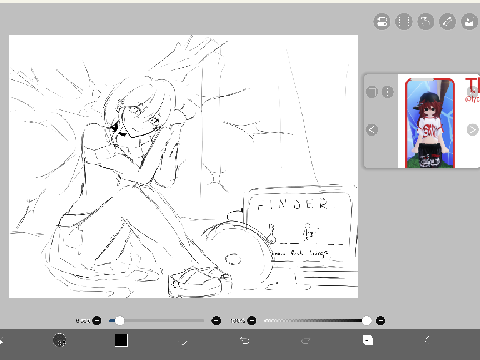Tap the small icon at reference panel top right
This screenshot has width=480, height=360.
coord(473,91)
